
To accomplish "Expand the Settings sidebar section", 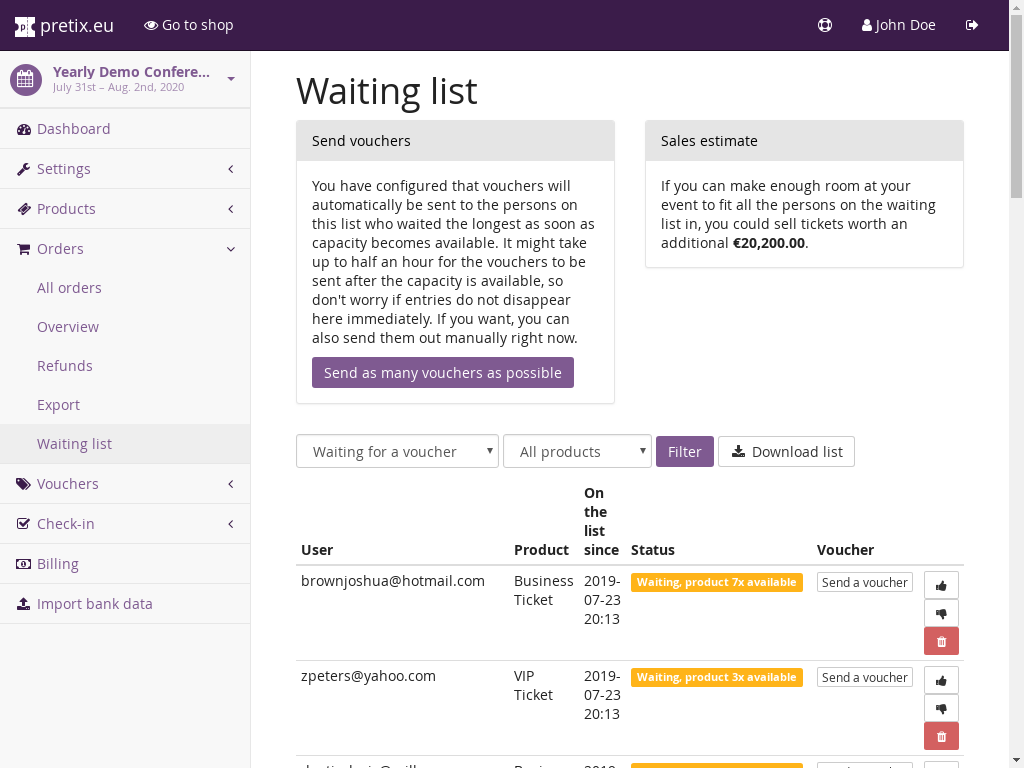I will tap(125, 169).
